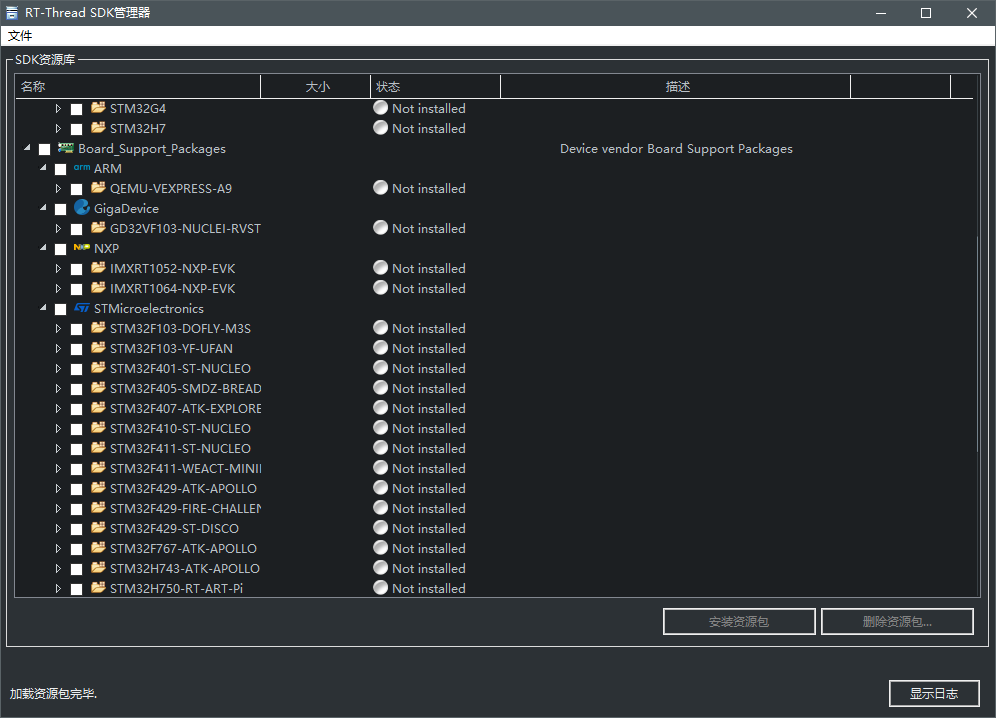Click the STM32F405-SMDZ-BREAD folder icon
This screenshot has width=996, height=718.
click(x=98, y=388)
